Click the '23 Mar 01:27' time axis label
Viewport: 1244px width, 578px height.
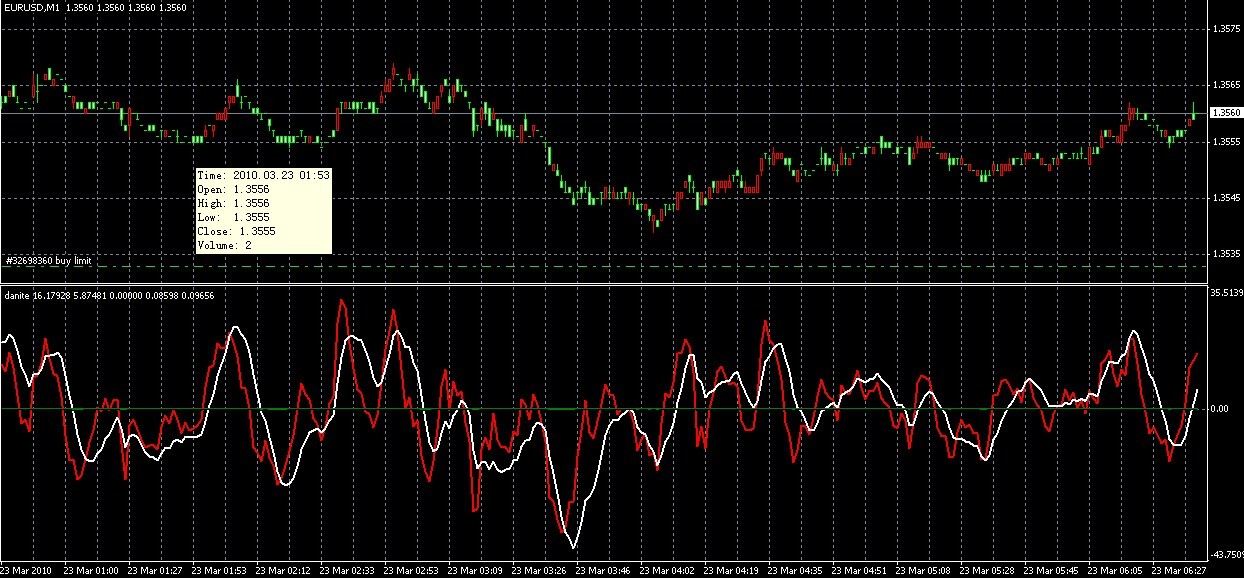tap(156, 571)
